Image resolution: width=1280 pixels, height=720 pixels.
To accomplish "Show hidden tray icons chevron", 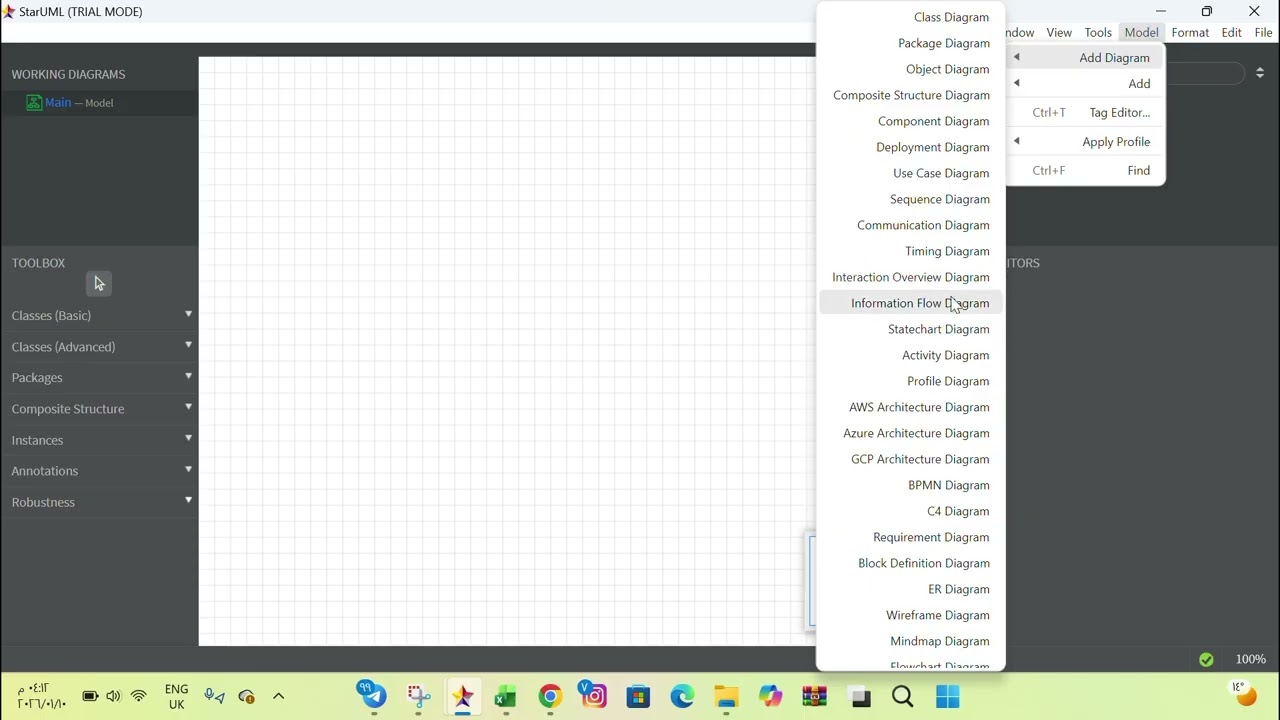I will pos(279,696).
